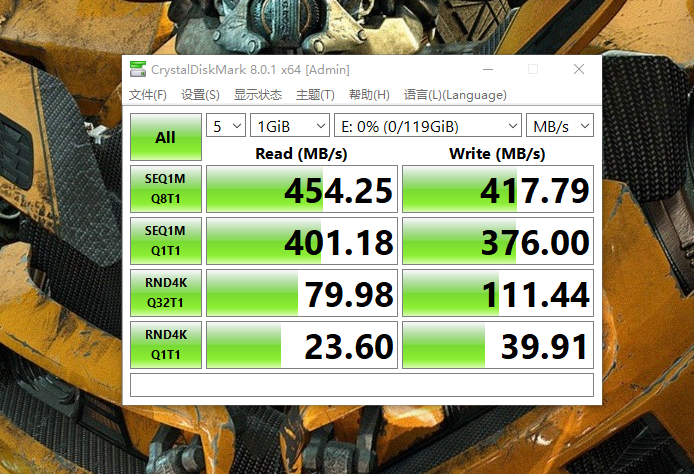Click the Read (MB/s) column header
The width and height of the screenshot is (694, 474).
pyautogui.click(x=301, y=154)
